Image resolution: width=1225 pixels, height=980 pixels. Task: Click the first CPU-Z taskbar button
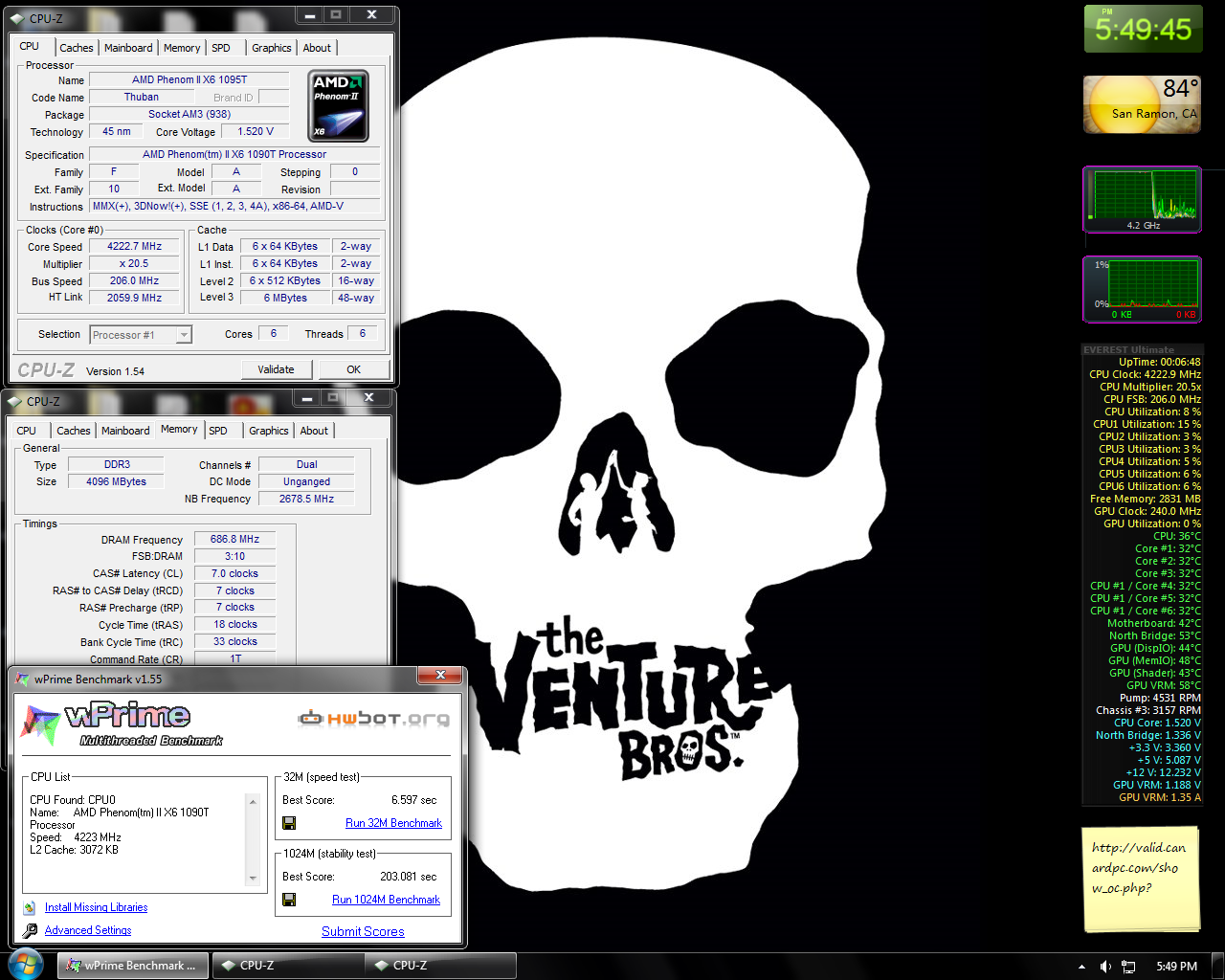(287, 966)
